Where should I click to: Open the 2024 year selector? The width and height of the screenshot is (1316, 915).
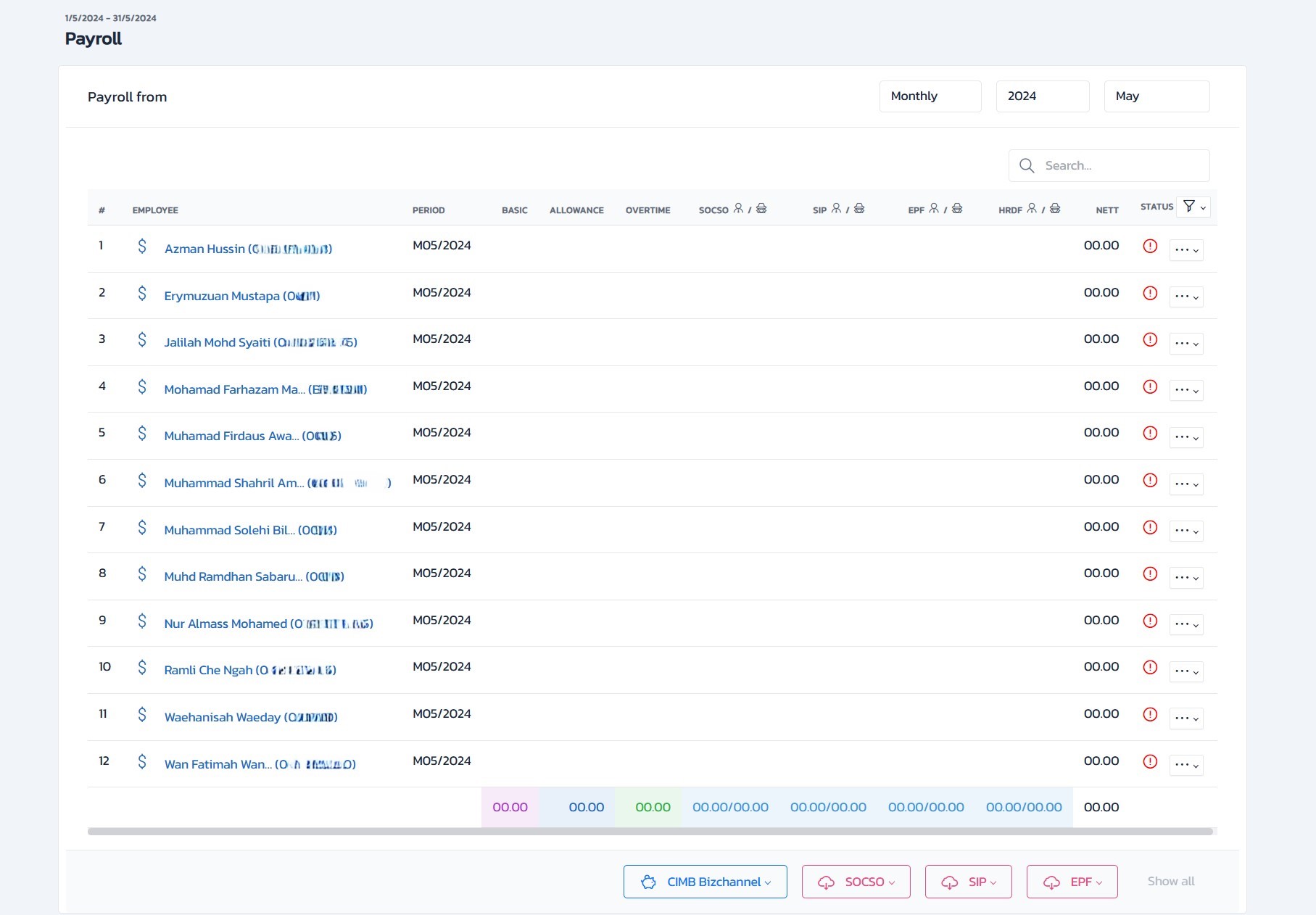coord(1042,96)
